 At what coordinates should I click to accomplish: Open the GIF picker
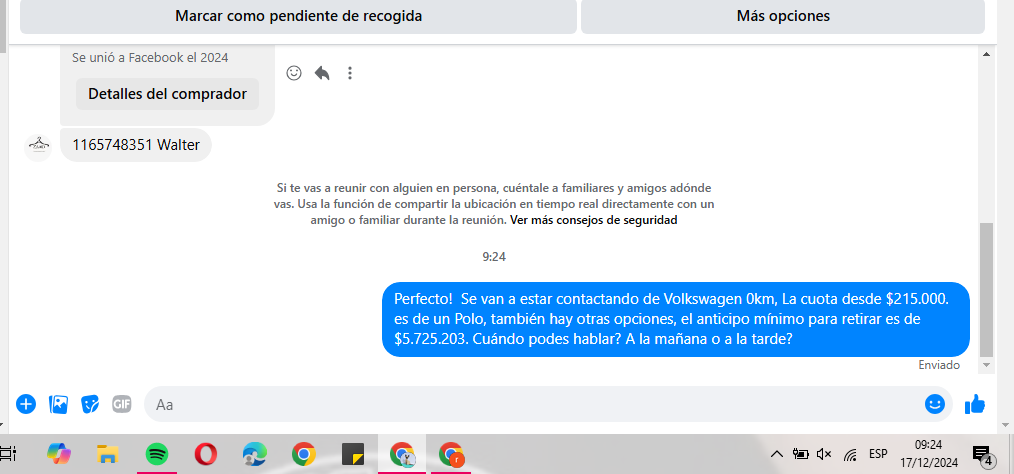pyautogui.click(x=122, y=404)
